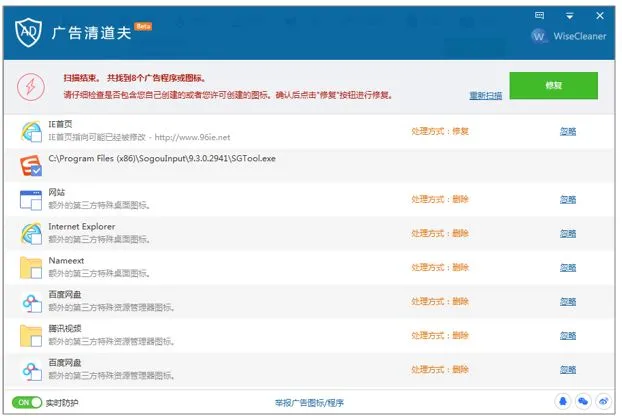The image size is (622, 420).
Task: Tick the checkbox on the 网站 item
Action: coord(36,205)
